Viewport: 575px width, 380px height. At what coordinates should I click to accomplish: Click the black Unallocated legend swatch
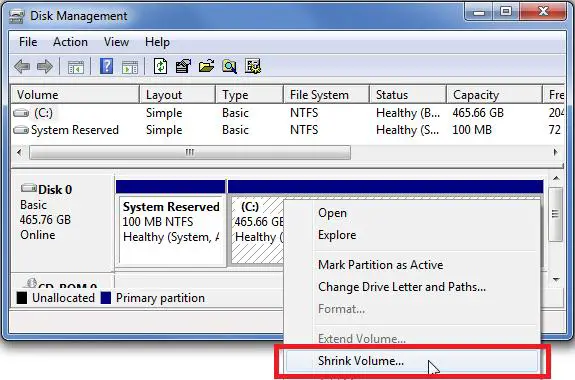coord(22,298)
